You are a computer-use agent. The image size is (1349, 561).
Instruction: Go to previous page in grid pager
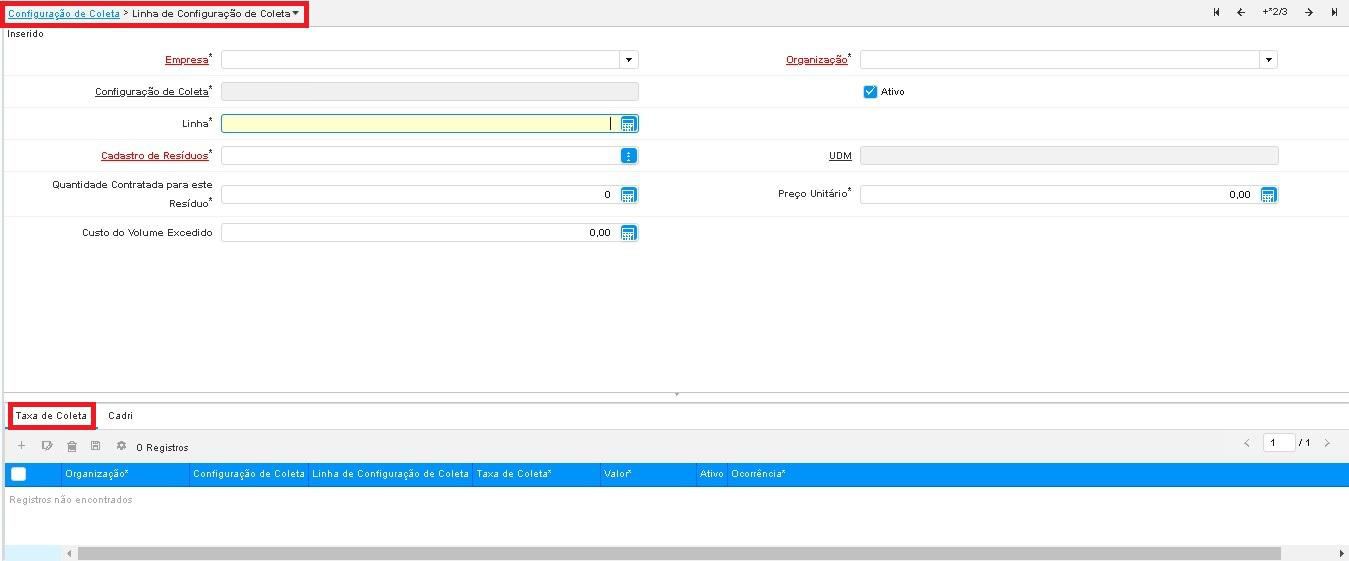pyautogui.click(x=1247, y=443)
